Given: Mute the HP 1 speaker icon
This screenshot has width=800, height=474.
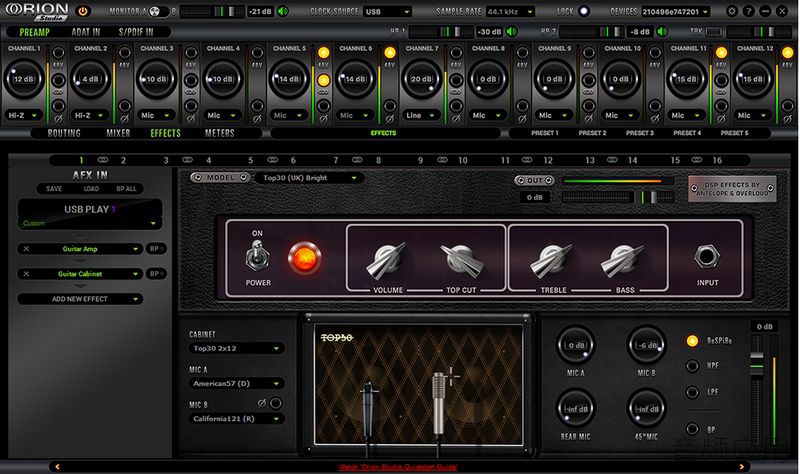Looking at the screenshot, I should click(x=511, y=32).
